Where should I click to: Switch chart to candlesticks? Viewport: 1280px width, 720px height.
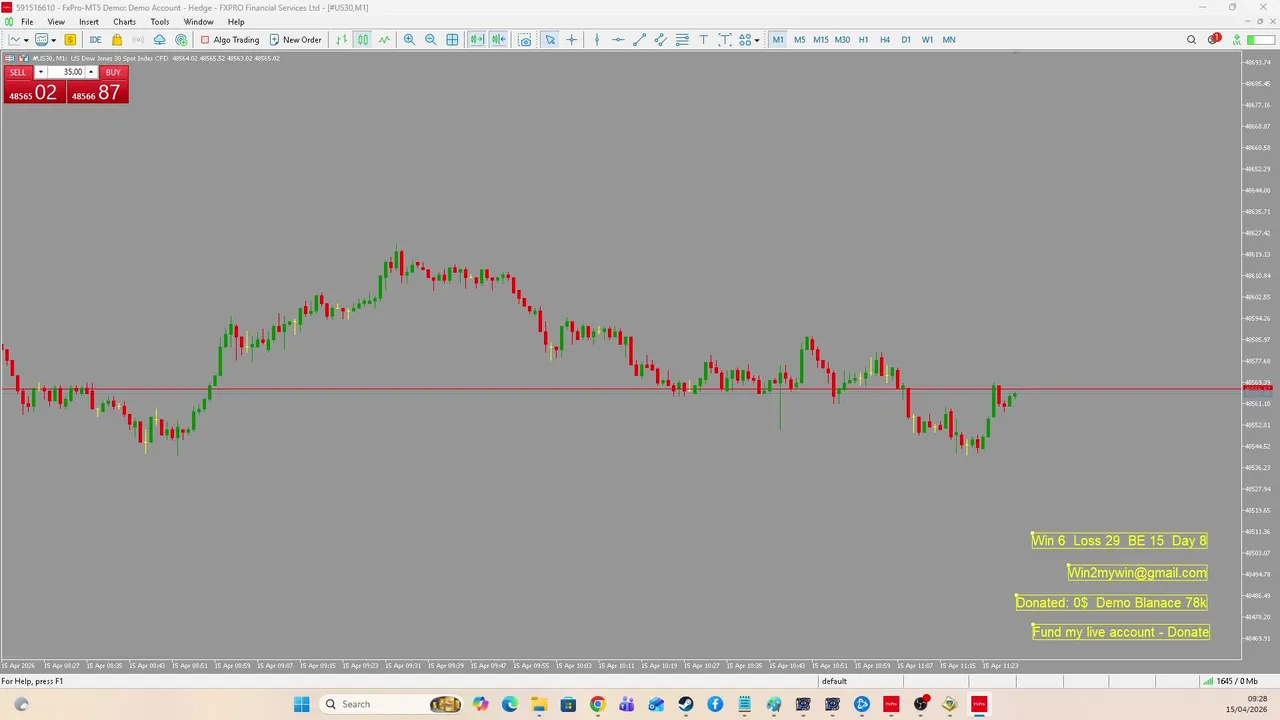pyautogui.click(x=363, y=40)
